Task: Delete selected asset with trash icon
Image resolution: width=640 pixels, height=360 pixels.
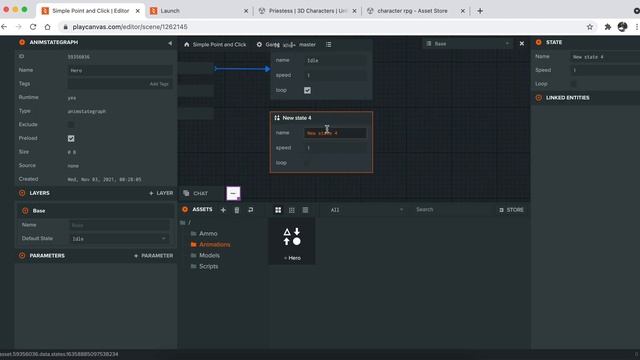Action: [237, 210]
